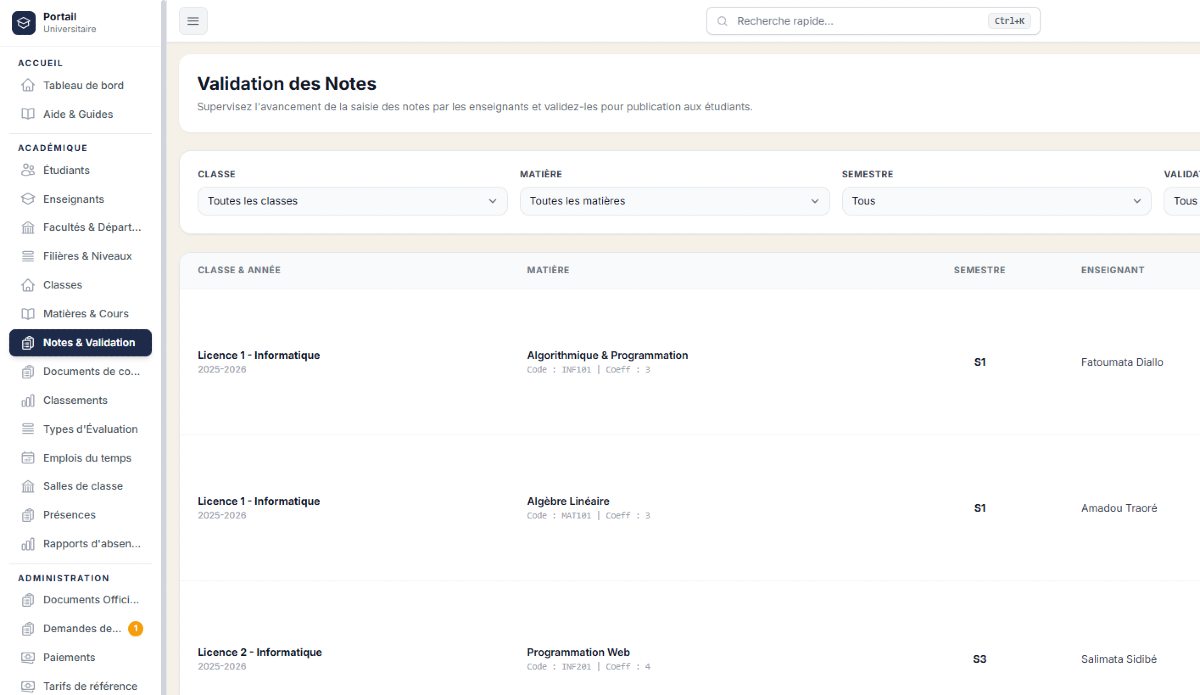The width and height of the screenshot is (1200, 695).
Task: Select the Algorithmique & Programmation subject
Action: pos(607,355)
